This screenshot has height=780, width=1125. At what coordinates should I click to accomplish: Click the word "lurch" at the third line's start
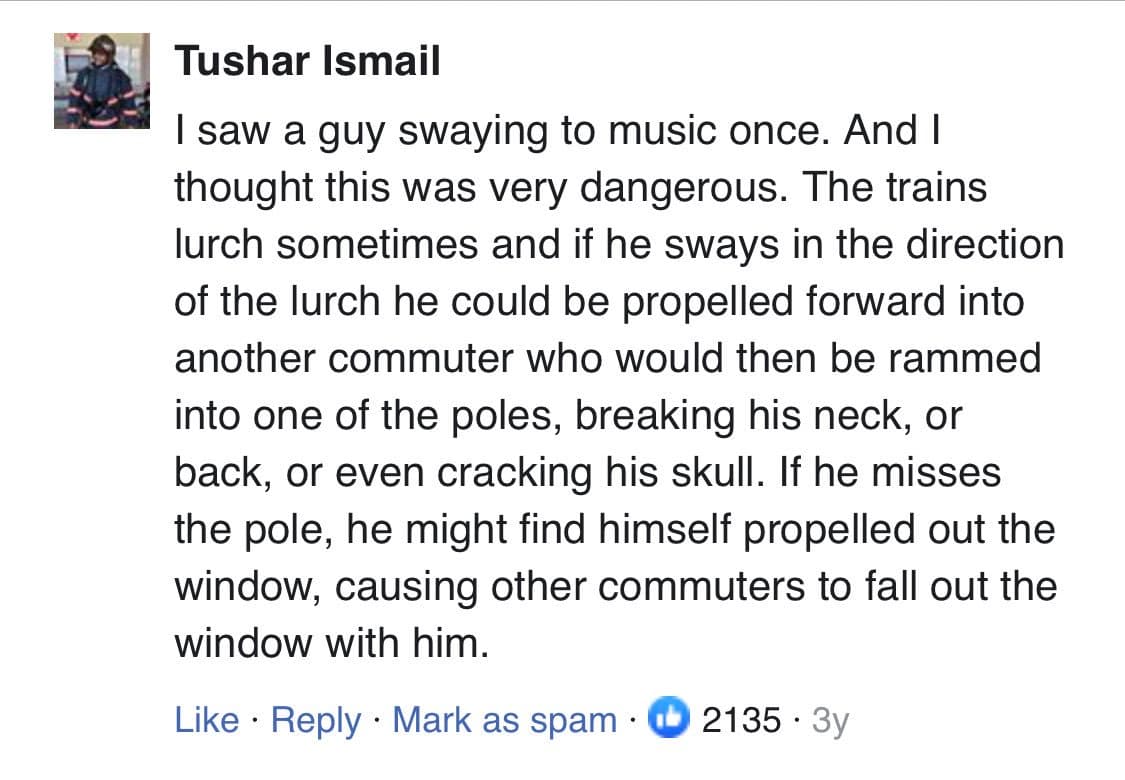(x=219, y=245)
